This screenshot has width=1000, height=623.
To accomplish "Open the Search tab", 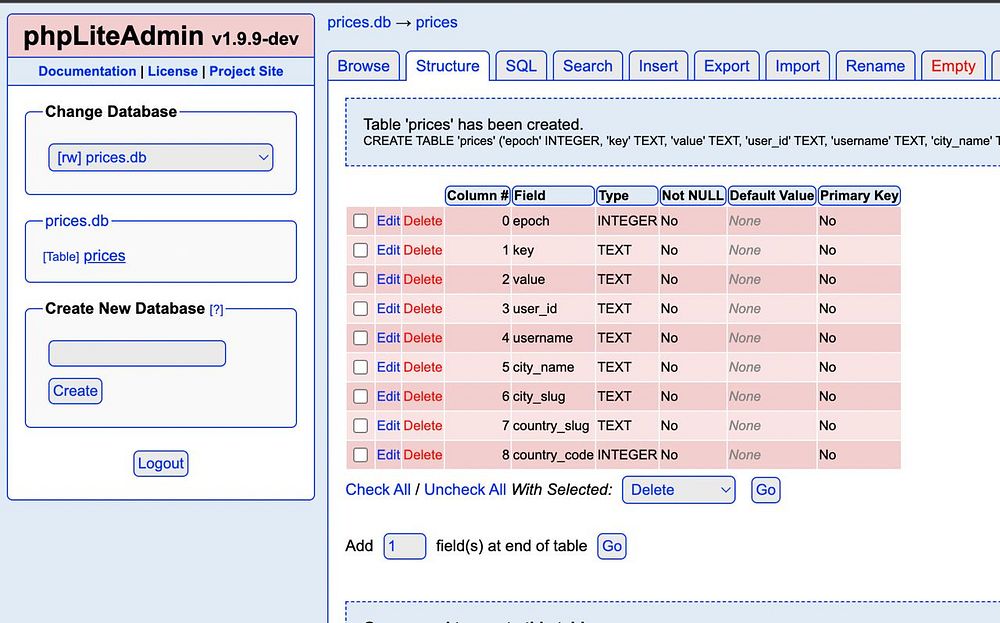I will click(x=587, y=66).
